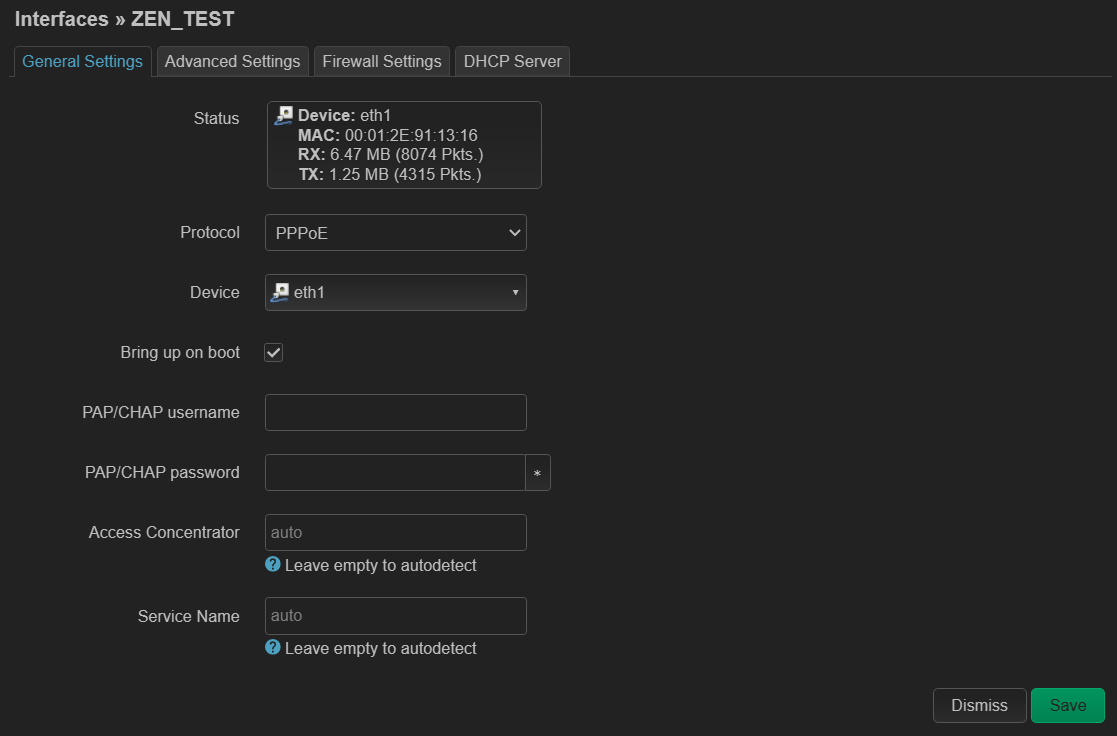Screen dimensions: 1117x736
Task: Click the Dismiss button
Action: 980,705
